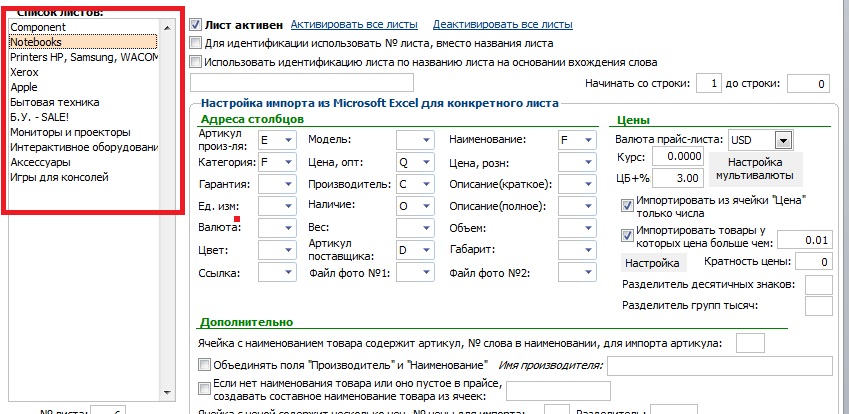Enable merging Производитель and Наименование fields
The width and height of the screenshot is (849, 414).
[204, 365]
